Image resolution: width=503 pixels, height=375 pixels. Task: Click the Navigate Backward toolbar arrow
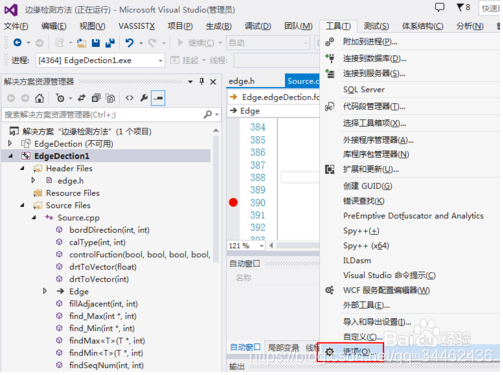(x=17, y=43)
